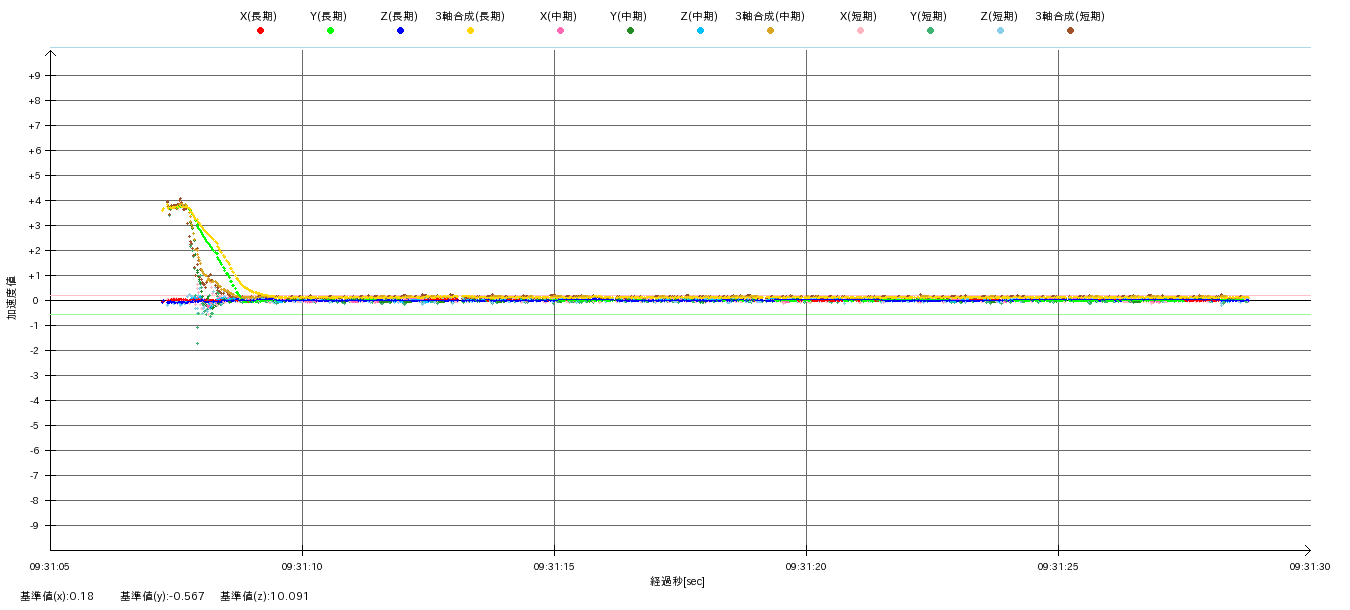1350x610 pixels.
Task: Click the light blue Z(短期) legend dot
Action: coord(1000,31)
